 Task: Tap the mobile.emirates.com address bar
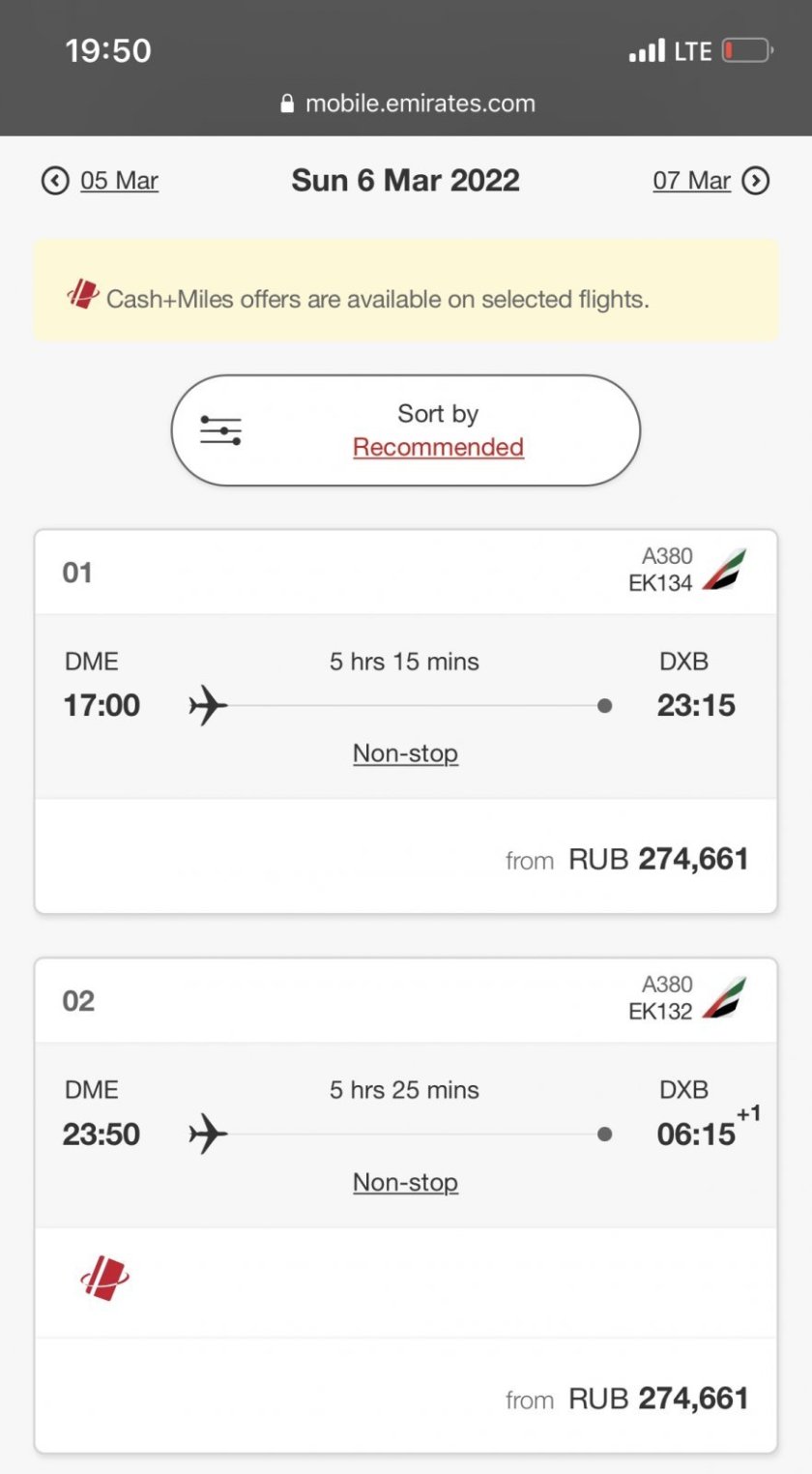[420, 104]
